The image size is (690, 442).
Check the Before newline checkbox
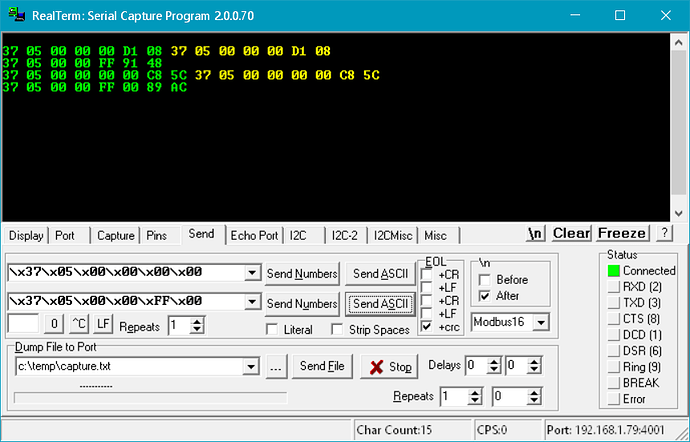tap(484, 280)
